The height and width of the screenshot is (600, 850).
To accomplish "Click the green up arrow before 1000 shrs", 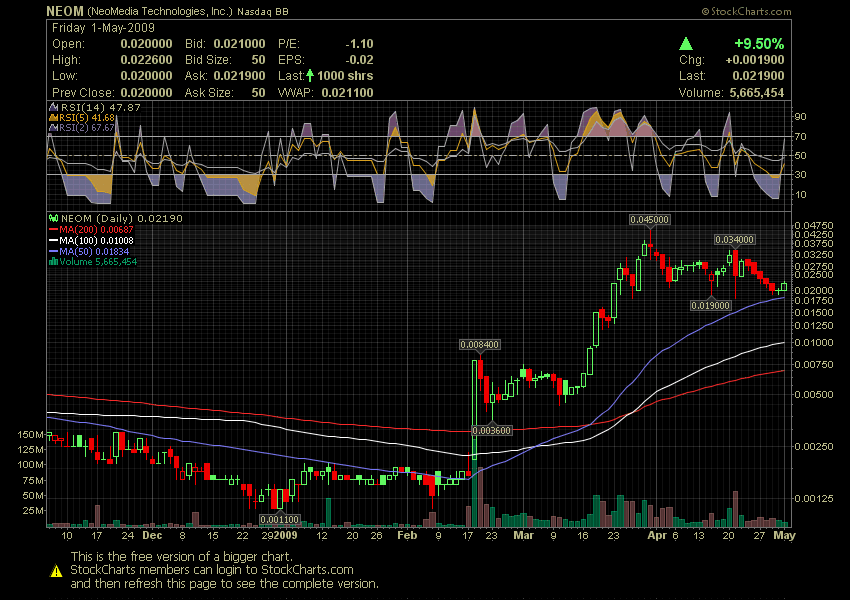I will pos(310,75).
